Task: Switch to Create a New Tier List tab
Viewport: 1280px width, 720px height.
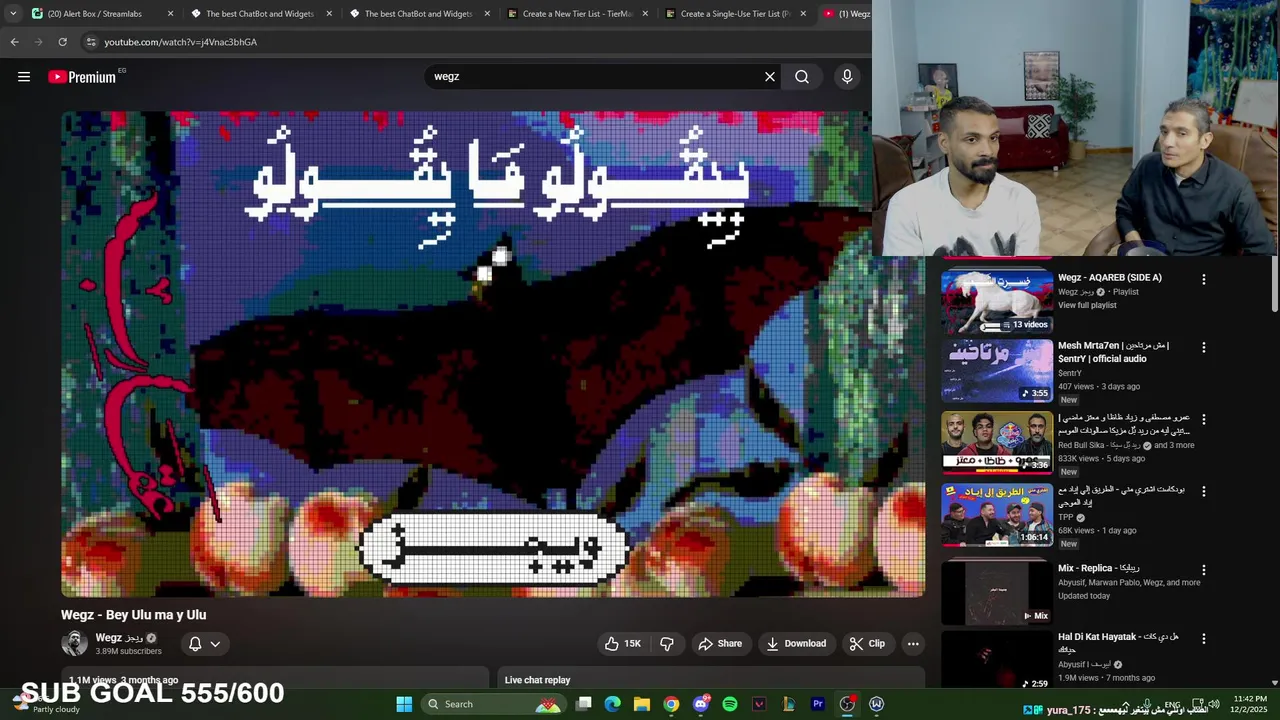Action: coord(577,14)
